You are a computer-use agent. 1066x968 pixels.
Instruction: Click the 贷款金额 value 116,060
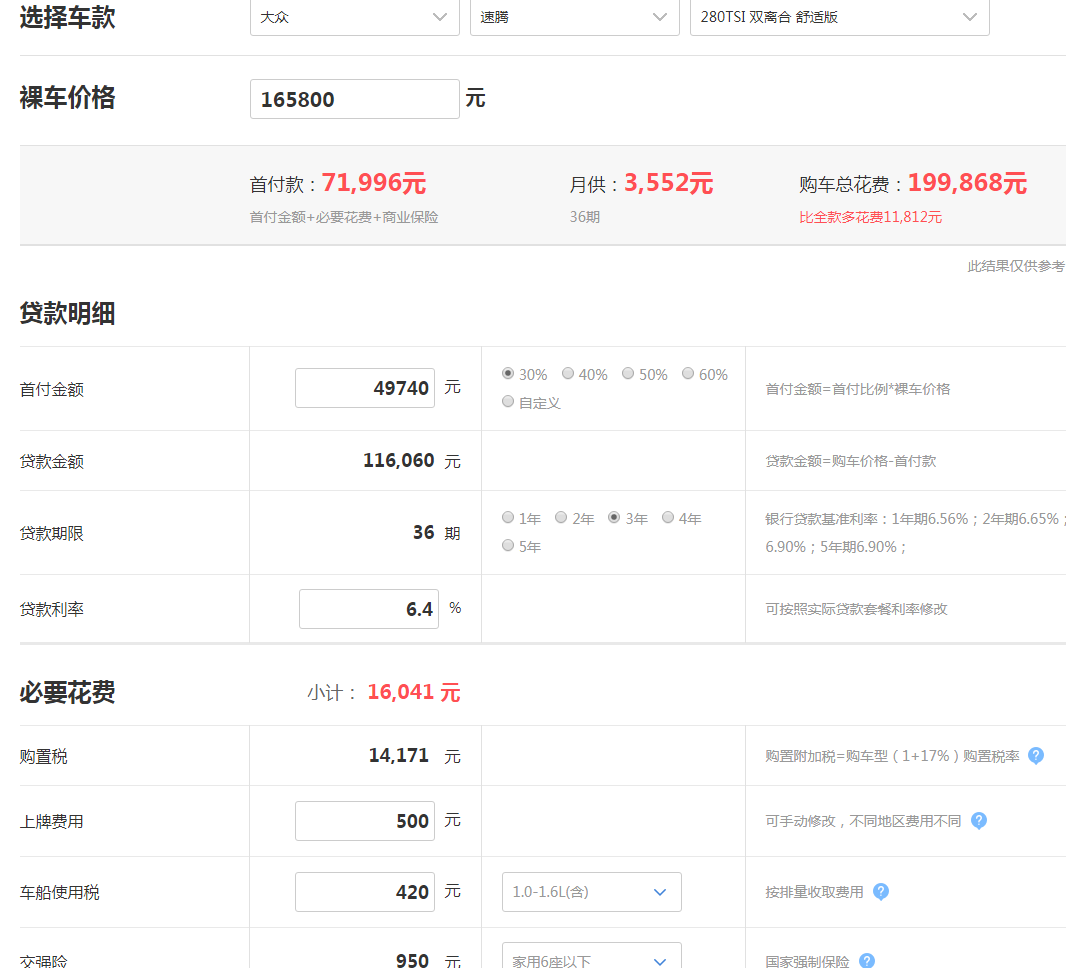pos(398,461)
